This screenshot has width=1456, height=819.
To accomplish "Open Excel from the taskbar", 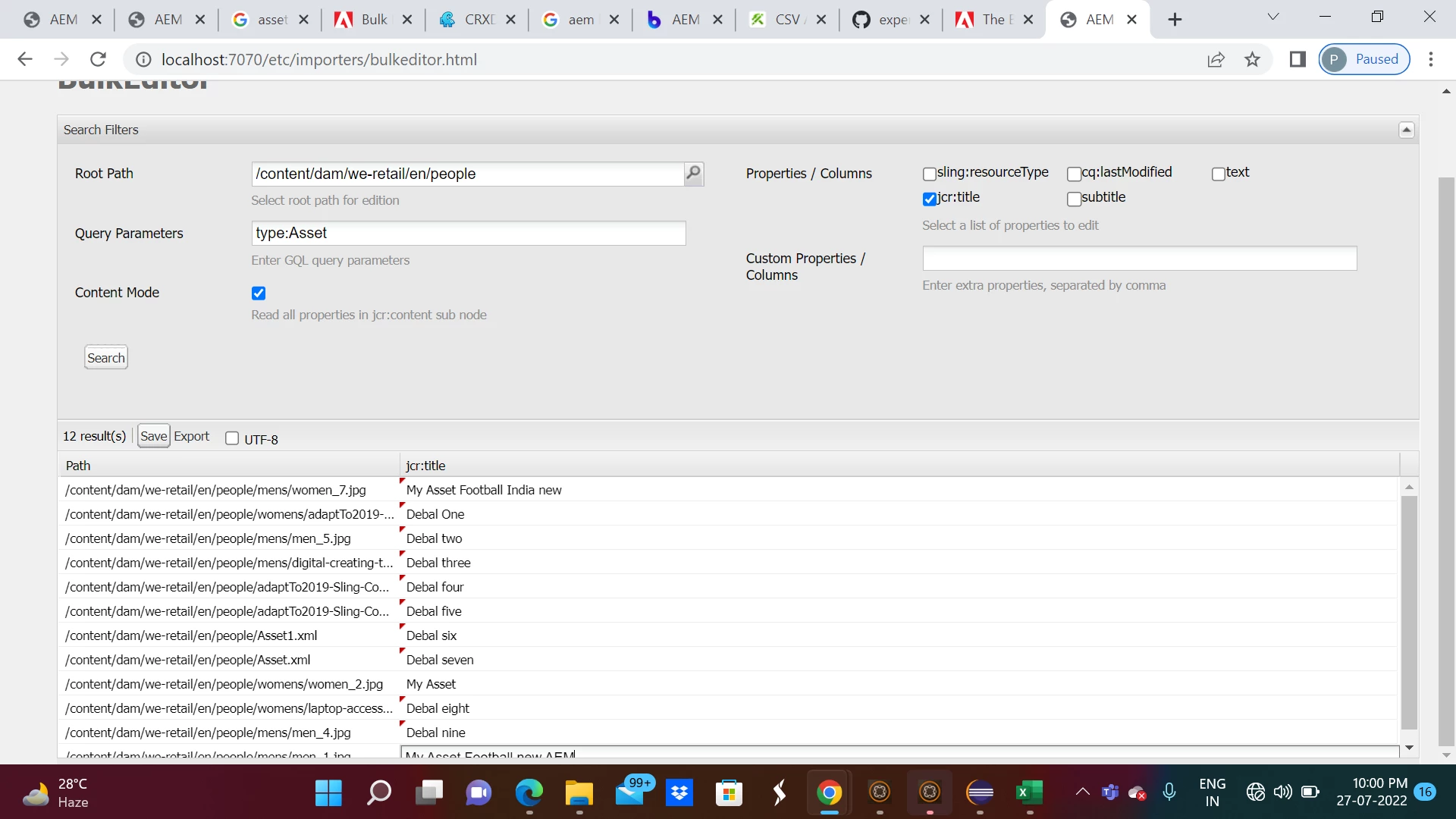I will click(x=1029, y=793).
